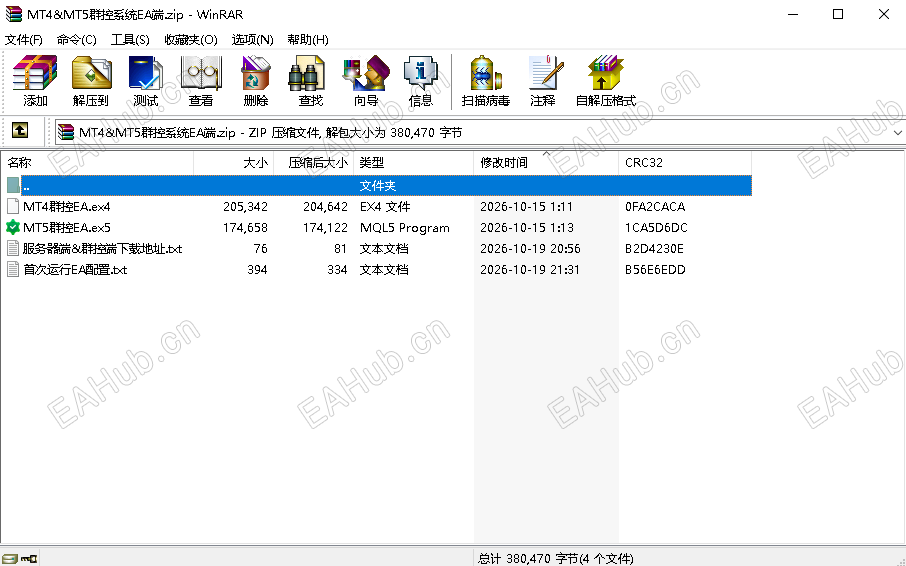Select 服务器端&群控端下载地址.txt file name
906x566 pixels.
coord(102,248)
